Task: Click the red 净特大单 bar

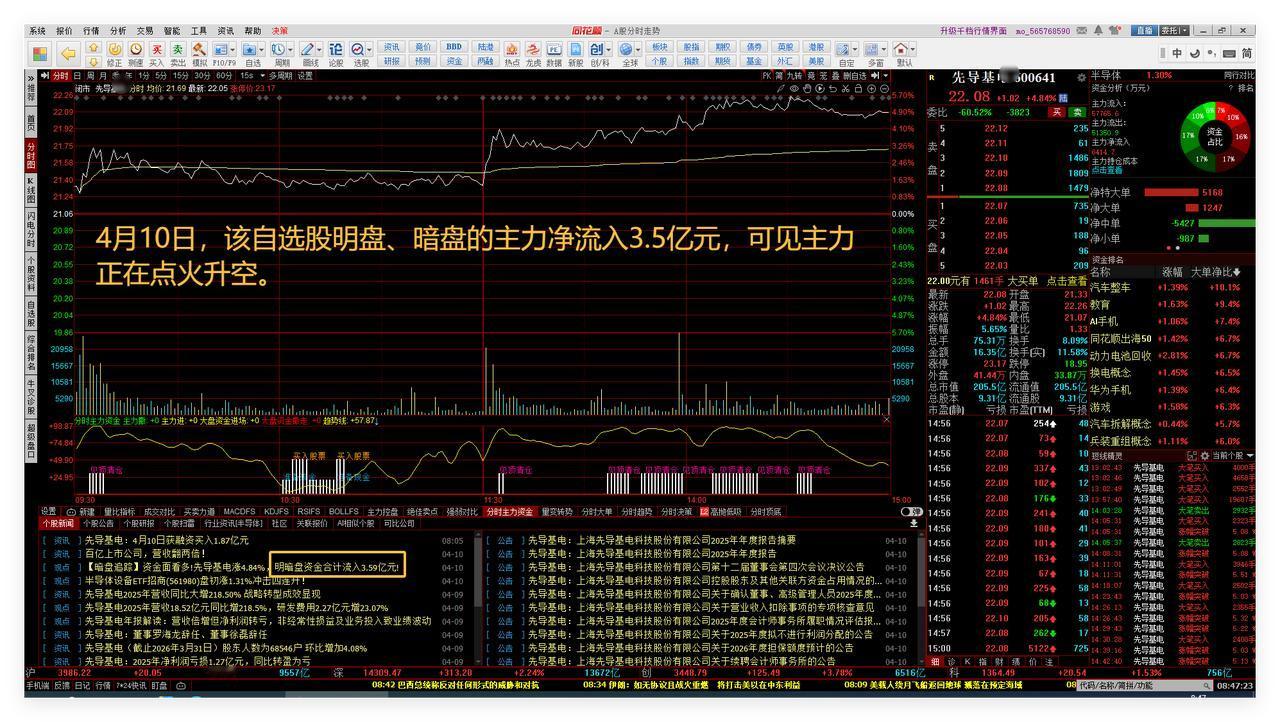Action: pyautogui.click(x=1171, y=192)
